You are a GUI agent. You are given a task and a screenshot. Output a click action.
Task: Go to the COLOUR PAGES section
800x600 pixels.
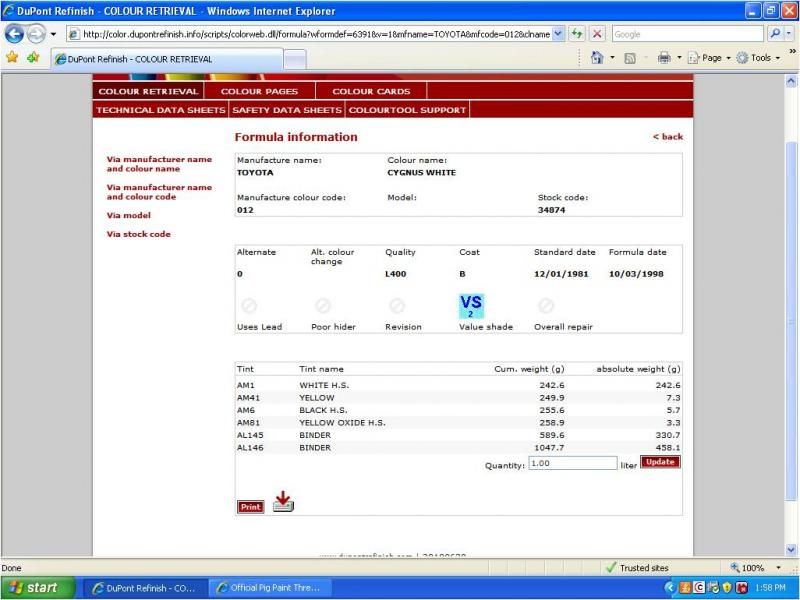[259, 91]
